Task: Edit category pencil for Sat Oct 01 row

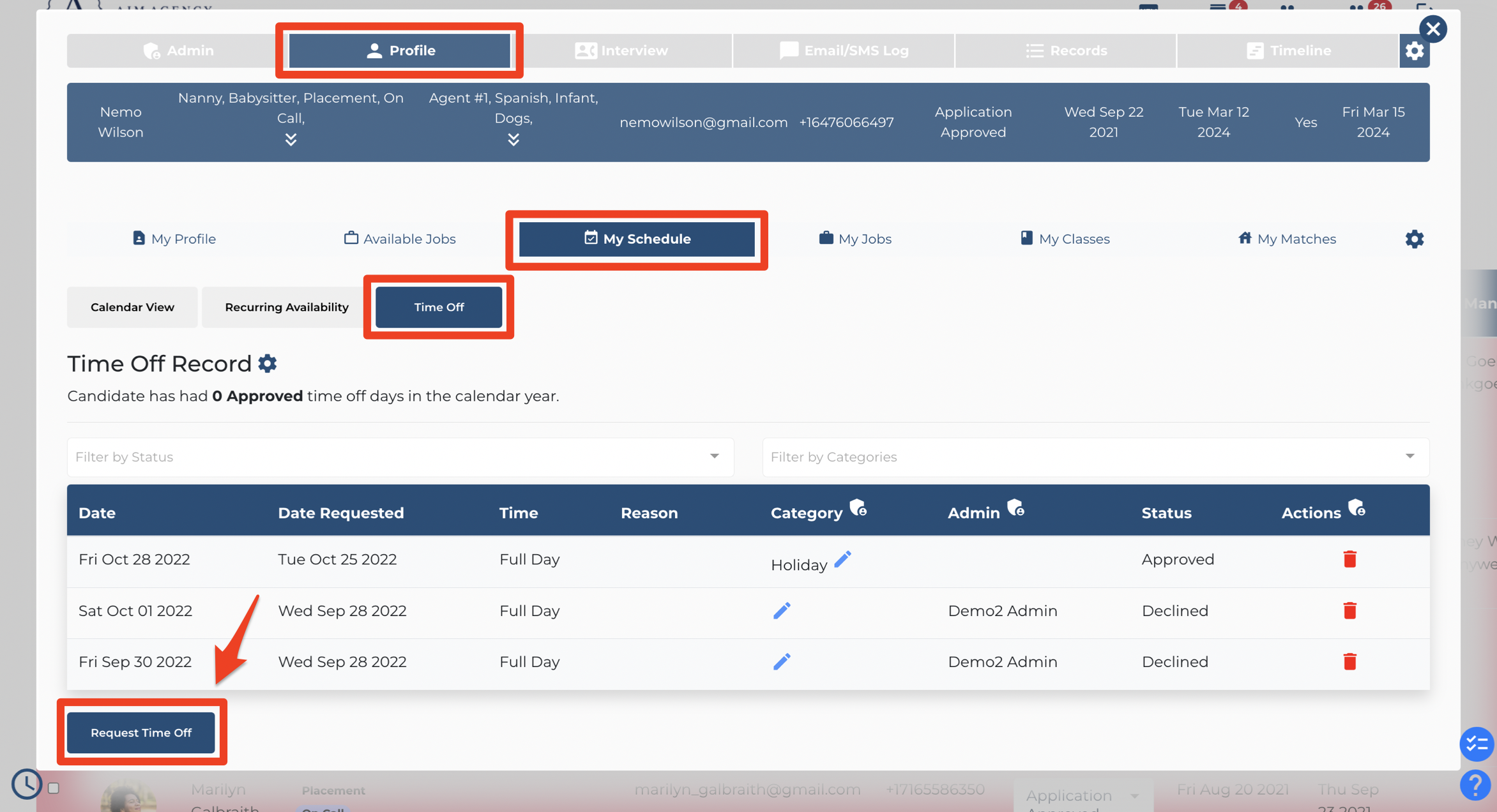Action: tap(782, 611)
